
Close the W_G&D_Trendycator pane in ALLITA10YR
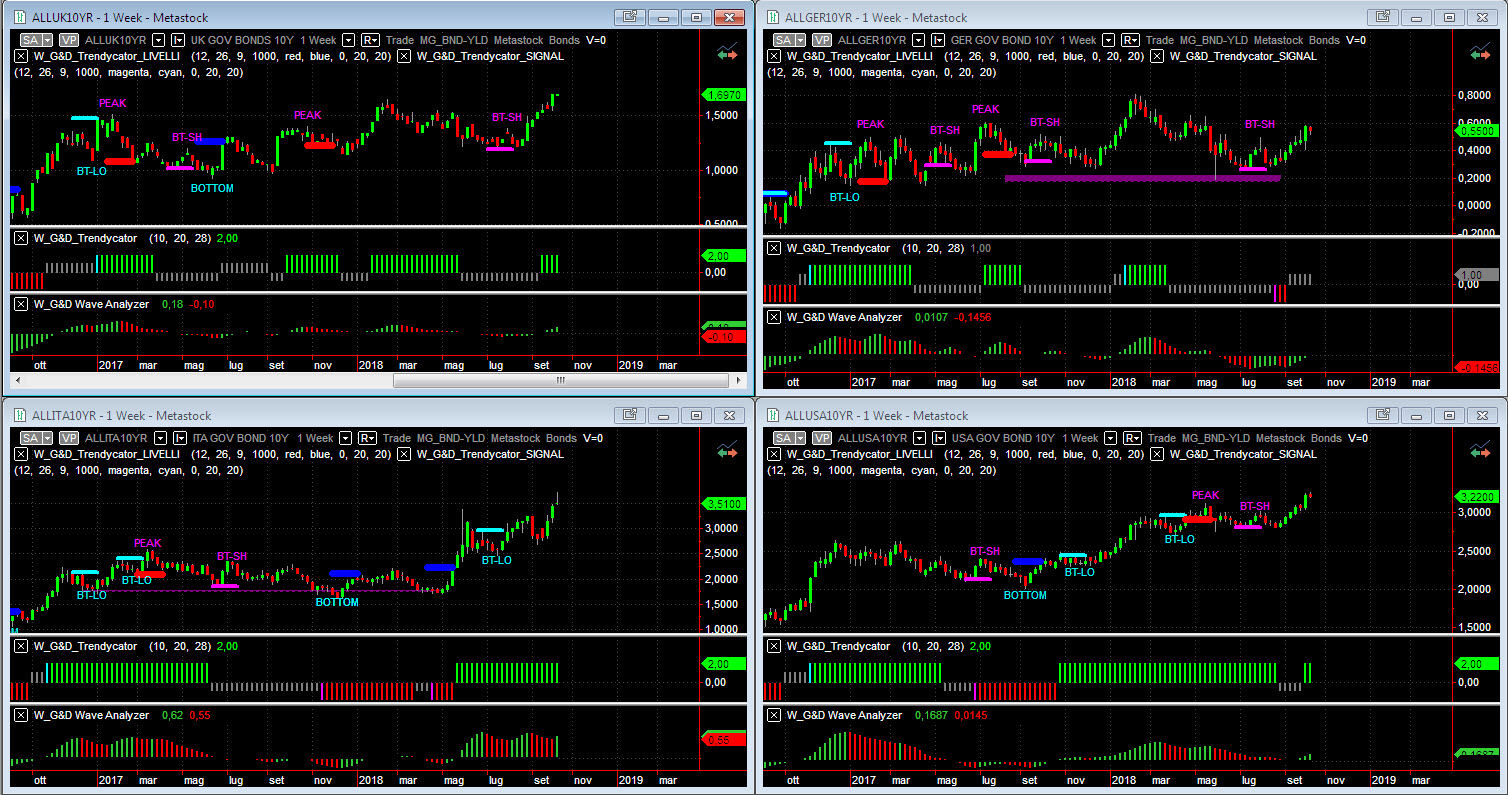tap(21, 646)
